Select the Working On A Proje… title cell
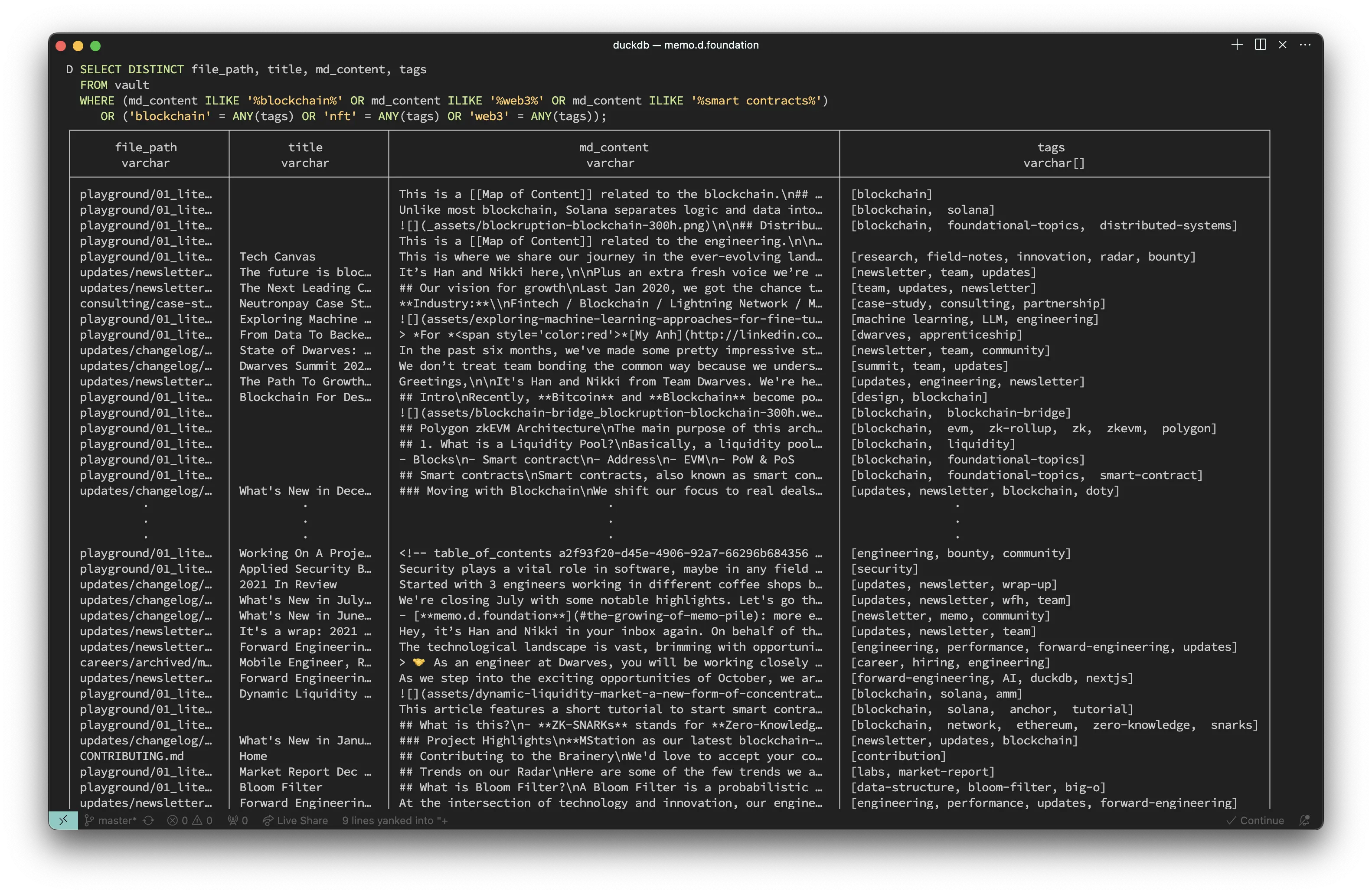 click(306, 553)
